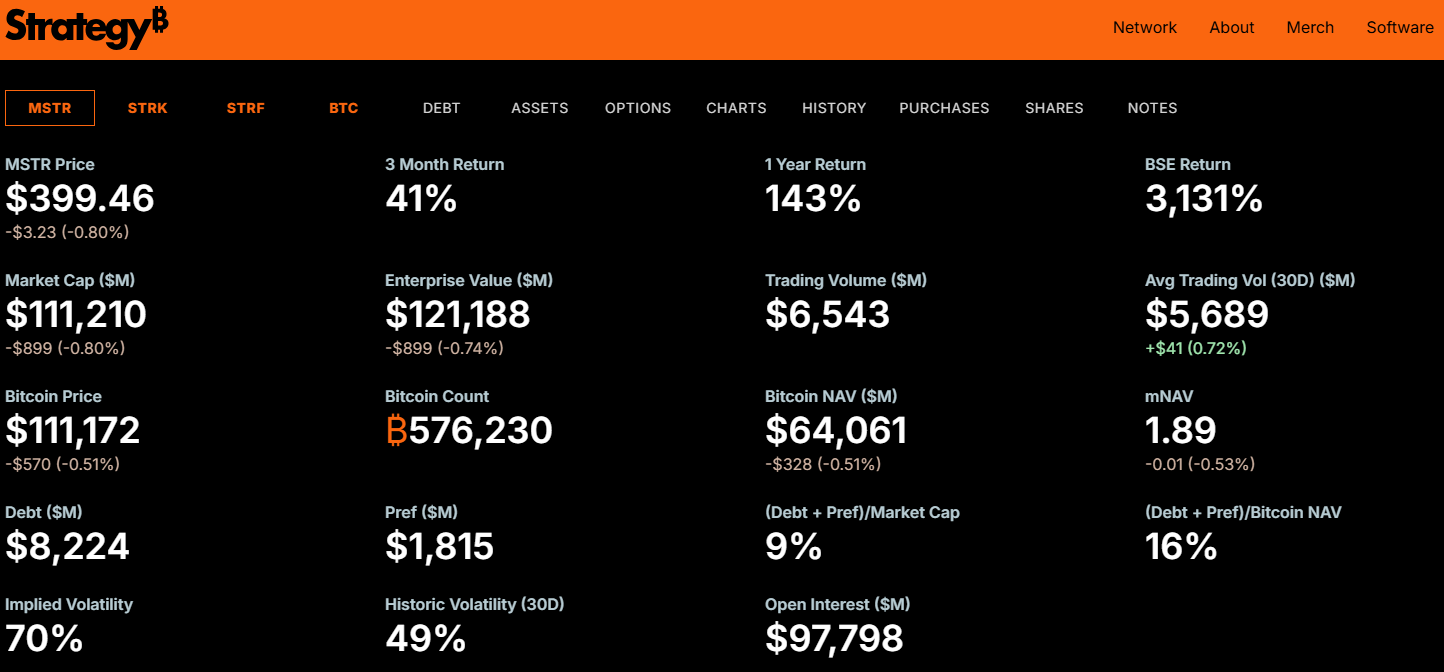Open the DEBT tab

coord(442,108)
